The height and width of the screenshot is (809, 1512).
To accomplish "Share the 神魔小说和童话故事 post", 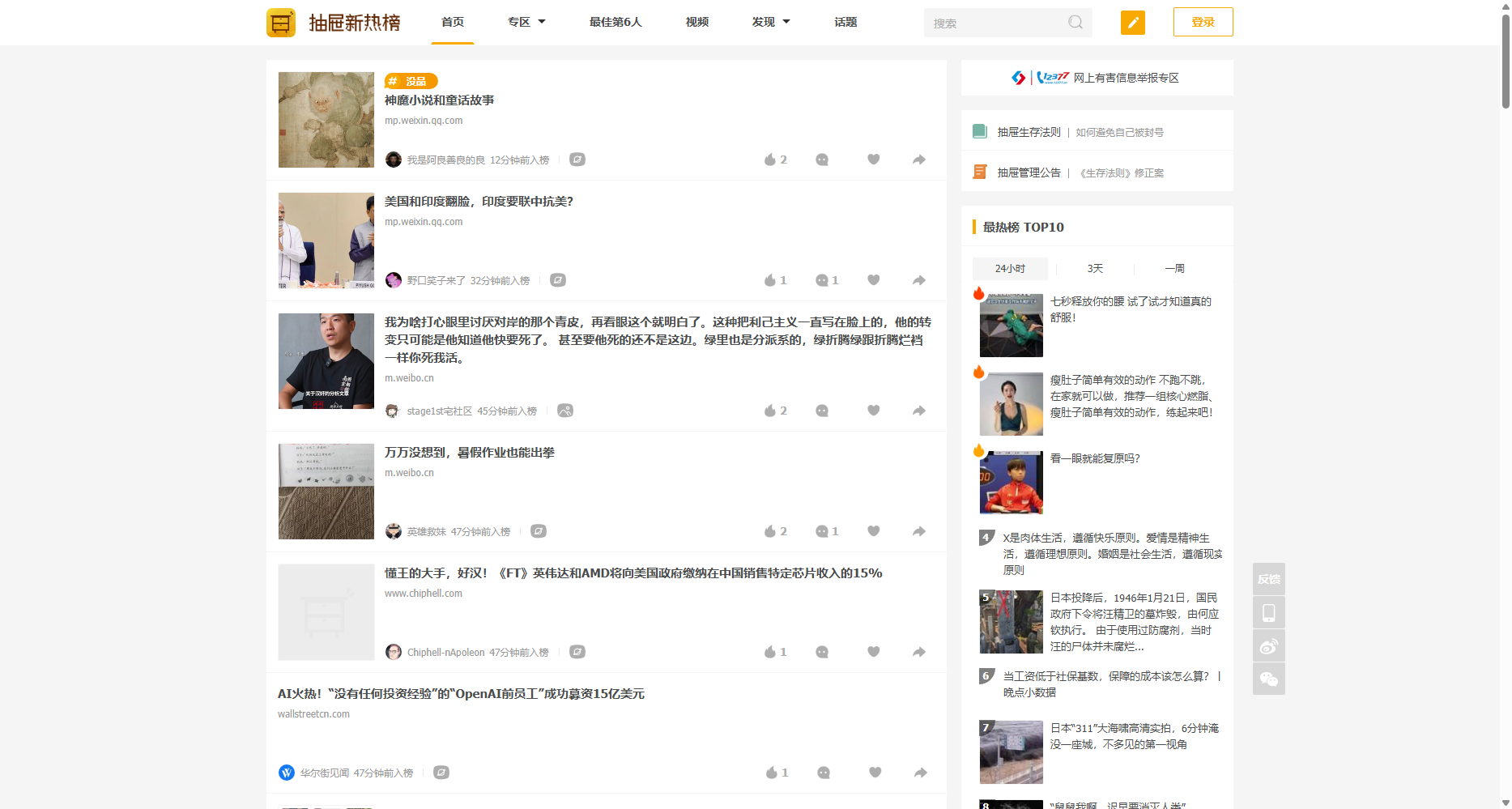I will [918, 160].
